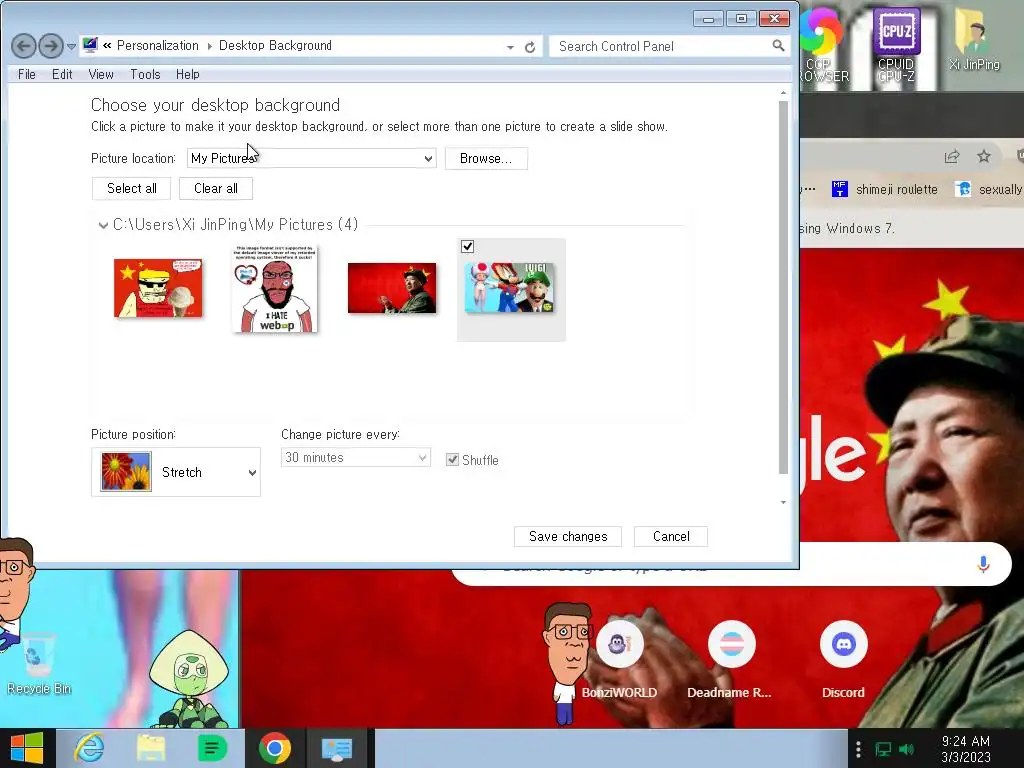
Task: Bookmark the page with the star icon
Action: 984,157
